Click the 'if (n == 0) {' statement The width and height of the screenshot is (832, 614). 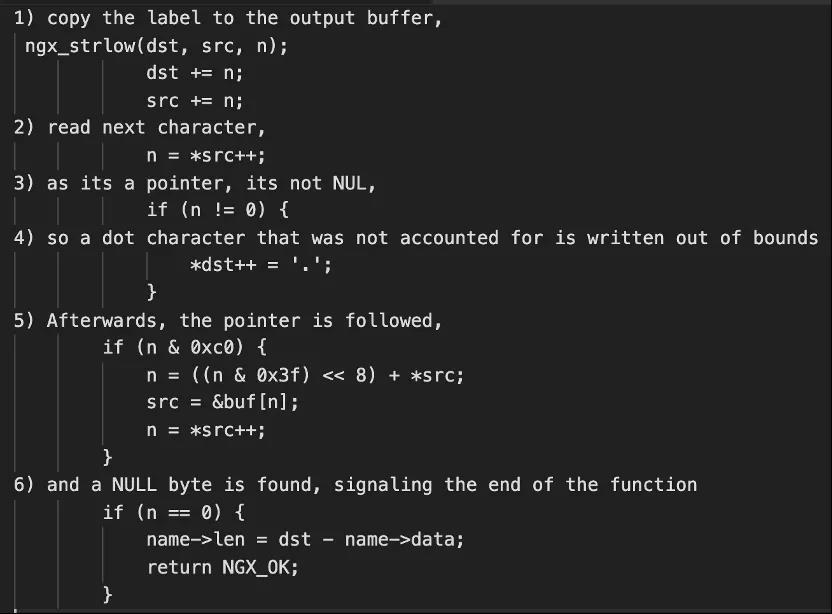point(172,512)
